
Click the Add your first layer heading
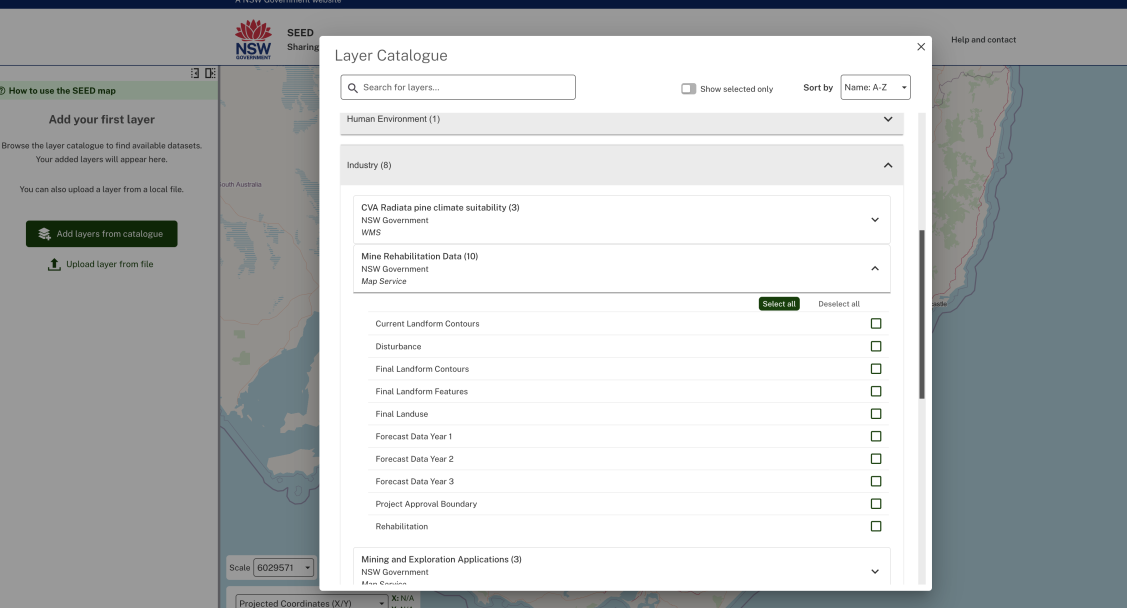pos(101,119)
